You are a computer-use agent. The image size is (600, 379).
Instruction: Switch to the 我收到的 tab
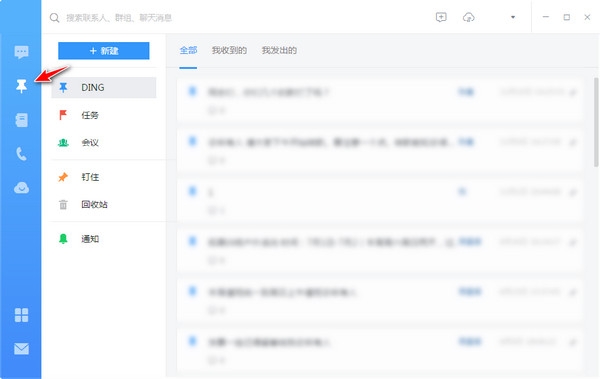coord(229,50)
